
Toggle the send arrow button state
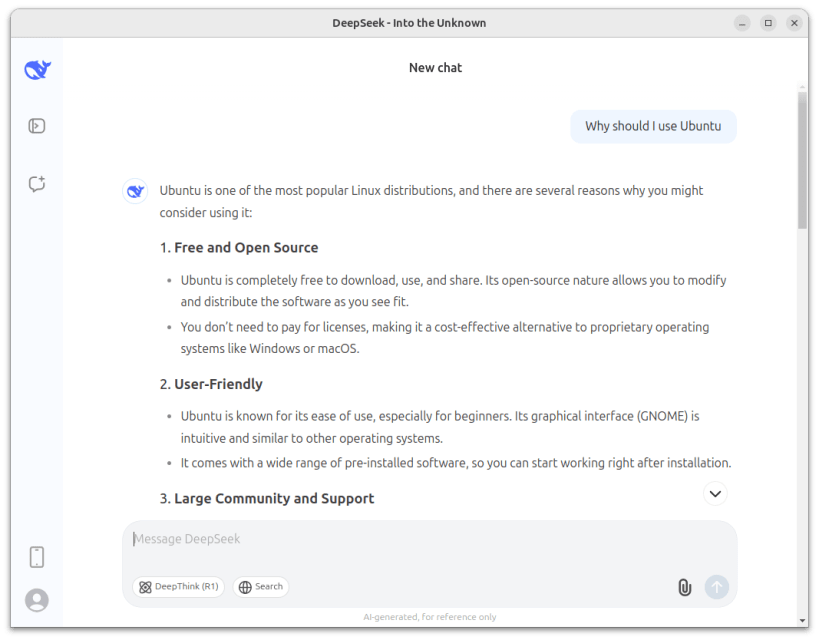coord(716,587)
